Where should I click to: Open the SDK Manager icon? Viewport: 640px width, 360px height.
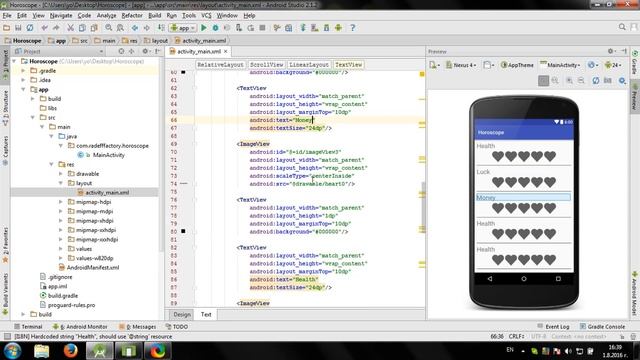327,28
